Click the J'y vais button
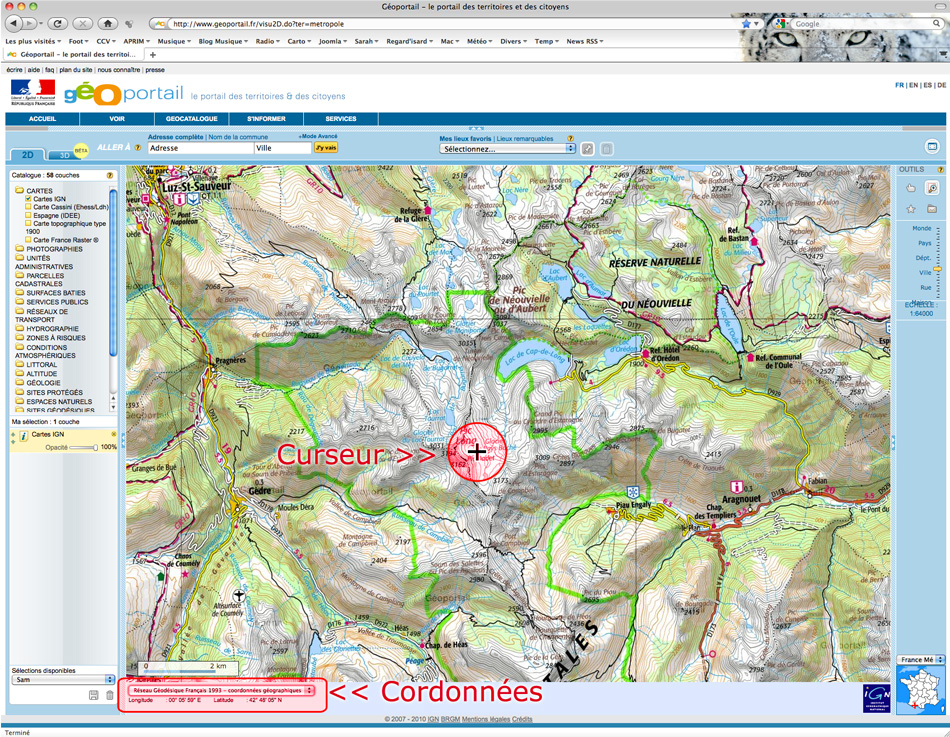 tap(326, 148)
